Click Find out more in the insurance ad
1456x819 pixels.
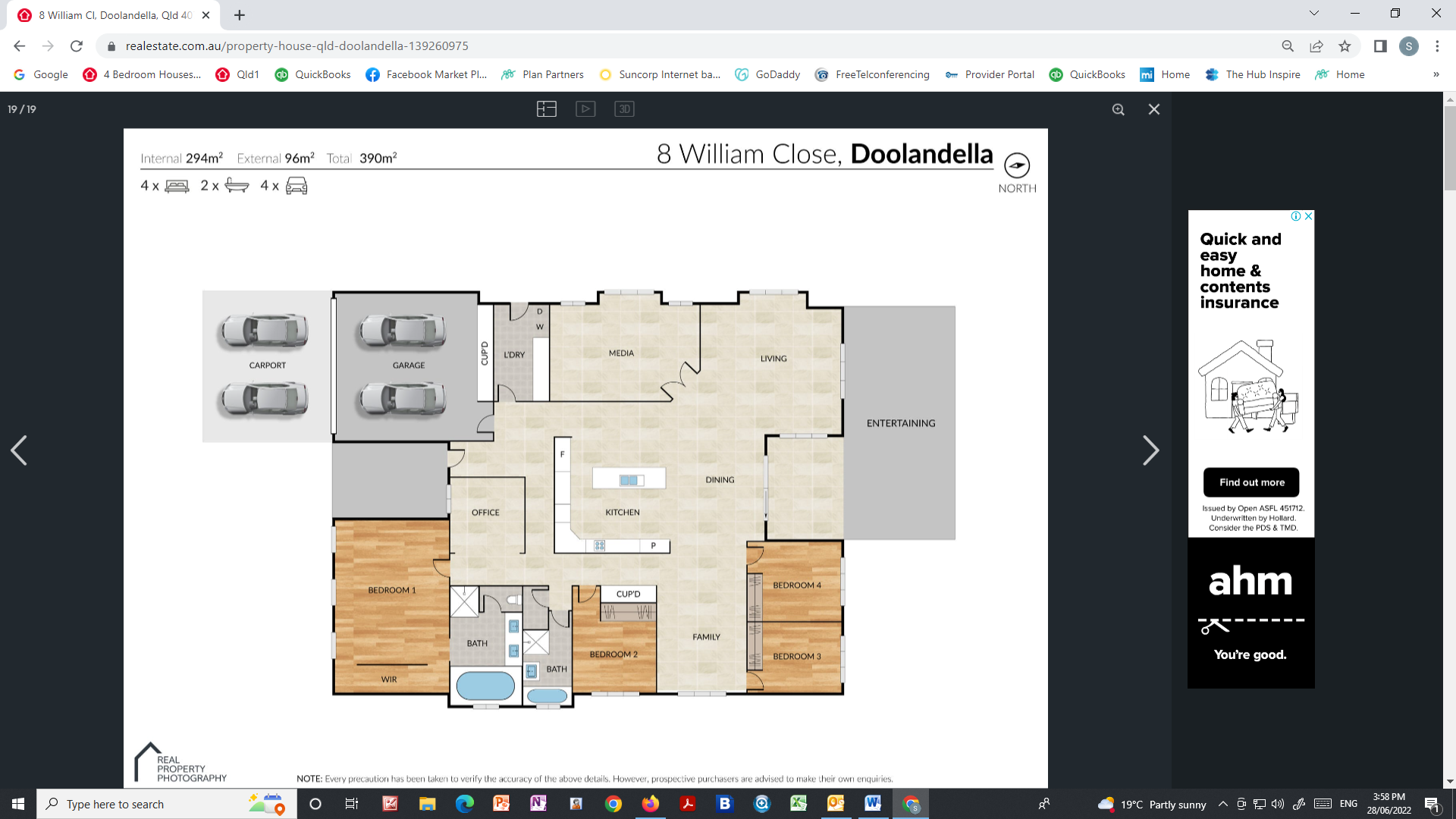(1250, 482)
